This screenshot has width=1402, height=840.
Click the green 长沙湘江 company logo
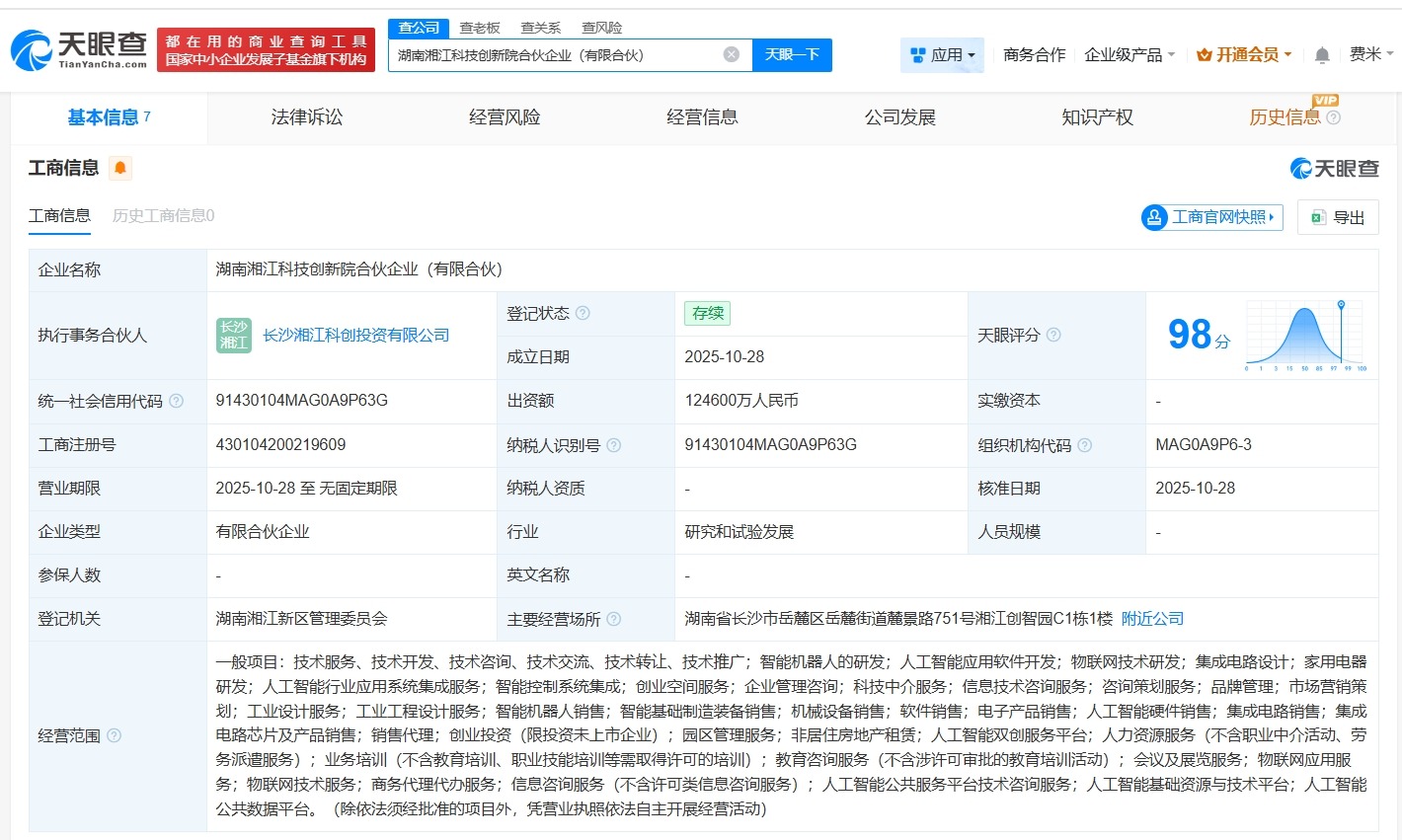tap(233, 336)
